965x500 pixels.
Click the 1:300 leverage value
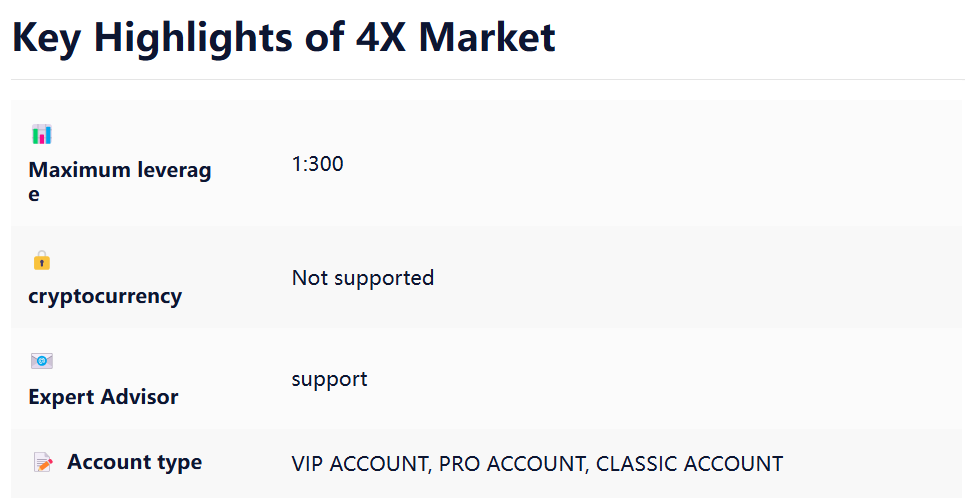point(318,164)
